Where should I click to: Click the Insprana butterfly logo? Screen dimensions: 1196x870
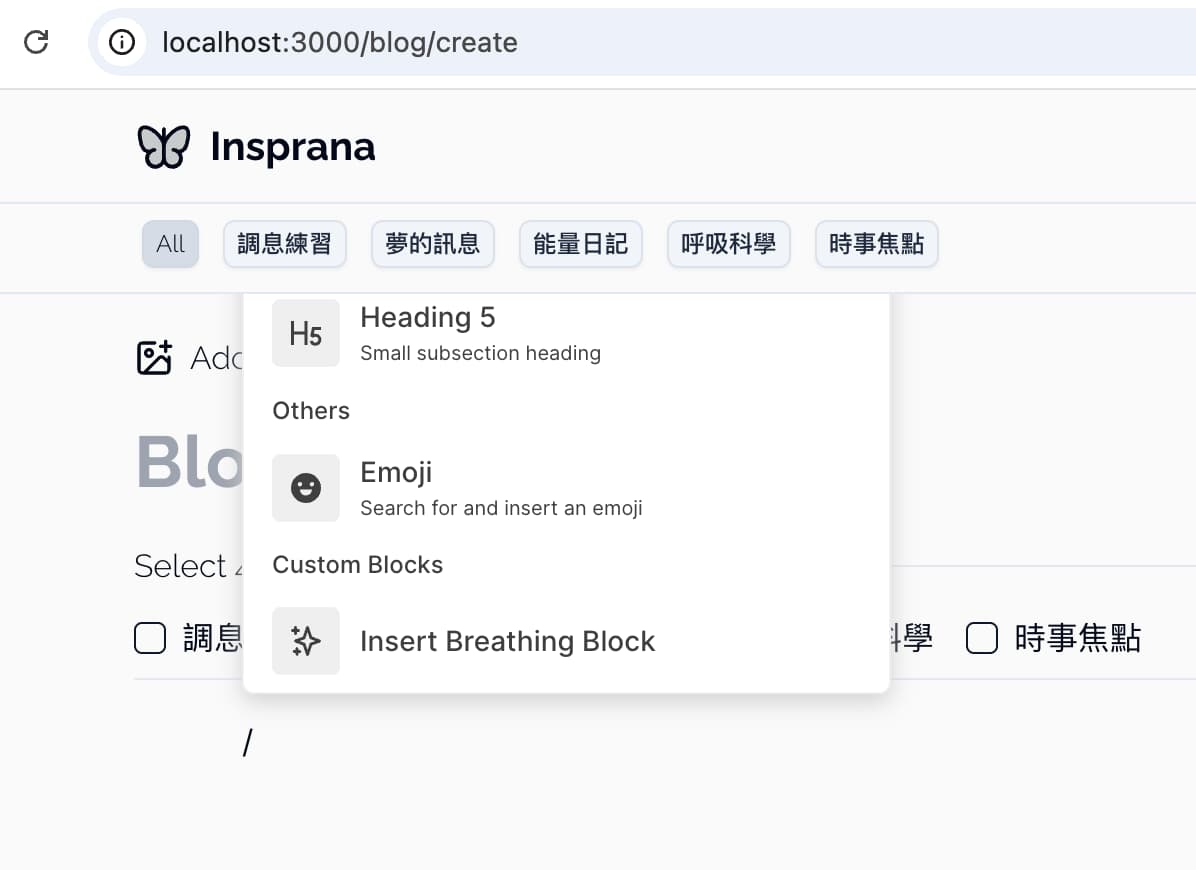(163, 147)
